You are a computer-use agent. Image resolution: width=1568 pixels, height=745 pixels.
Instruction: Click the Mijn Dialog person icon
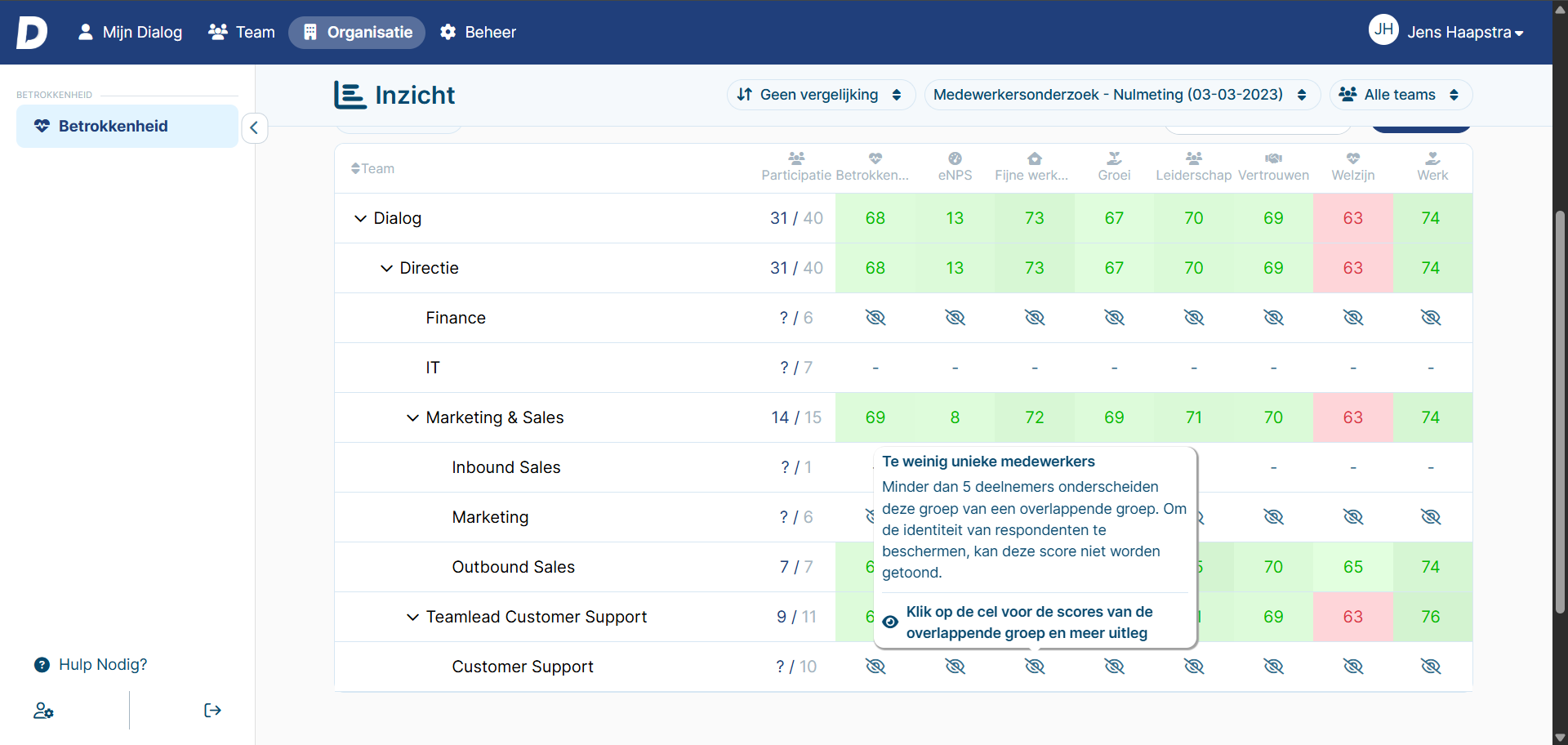point(85,33)
